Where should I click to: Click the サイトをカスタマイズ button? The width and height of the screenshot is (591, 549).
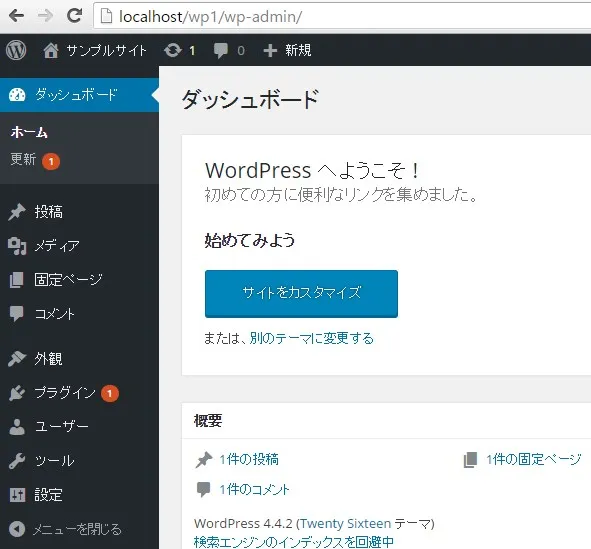301,294
